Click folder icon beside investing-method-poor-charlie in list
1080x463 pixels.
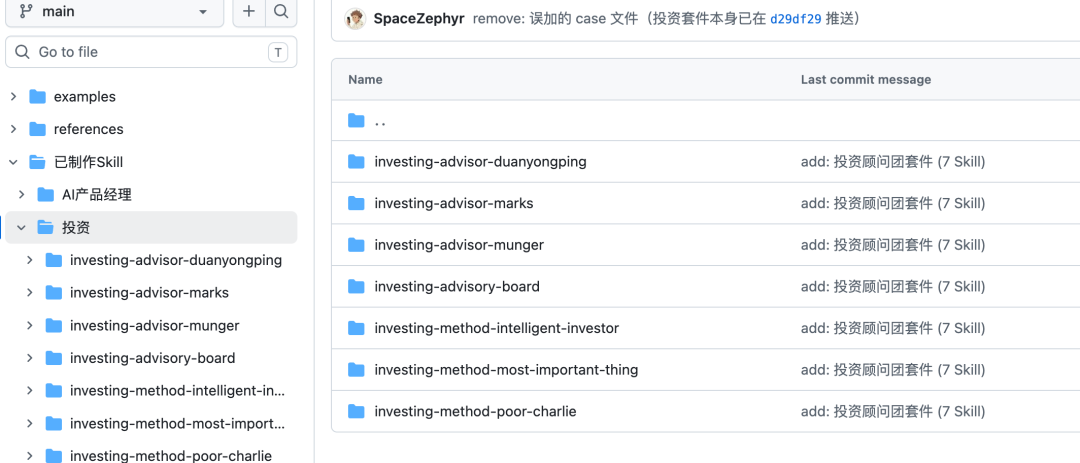click(x=356, y=411)
